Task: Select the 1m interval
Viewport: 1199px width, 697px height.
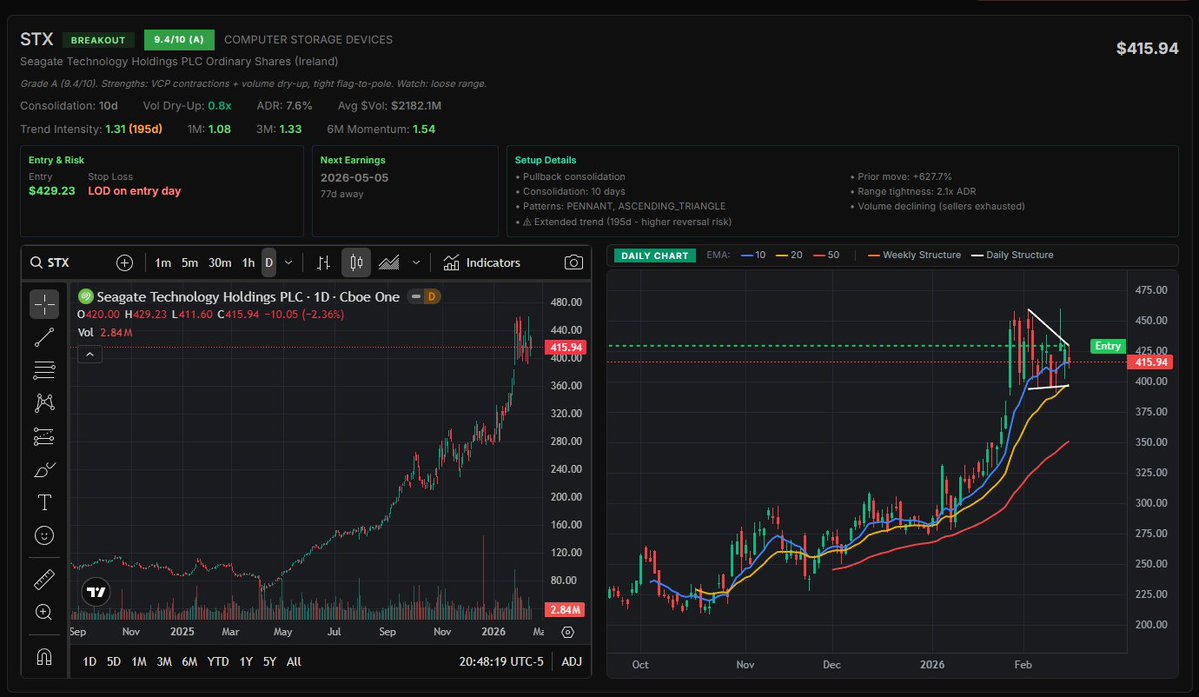Action: tap(163, 263)
